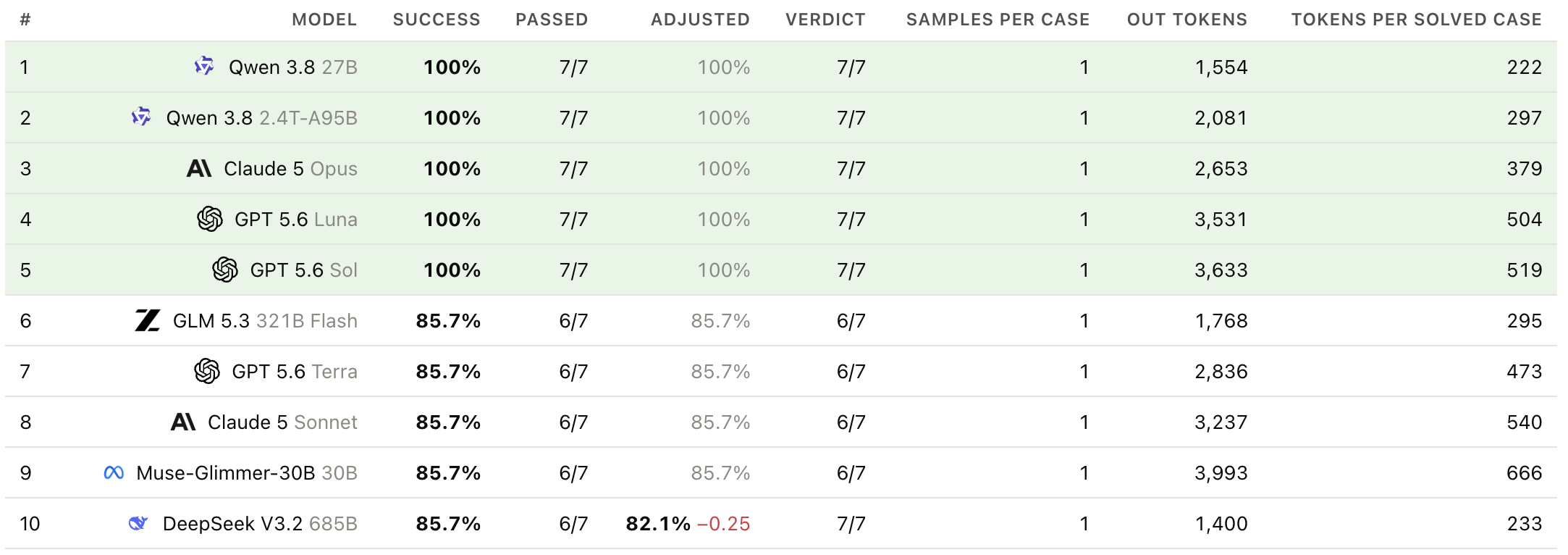Click the OpenAI logo next to GPT 5.6 Luna
This screenshot has width=1568, height=555.
[210, 219]
